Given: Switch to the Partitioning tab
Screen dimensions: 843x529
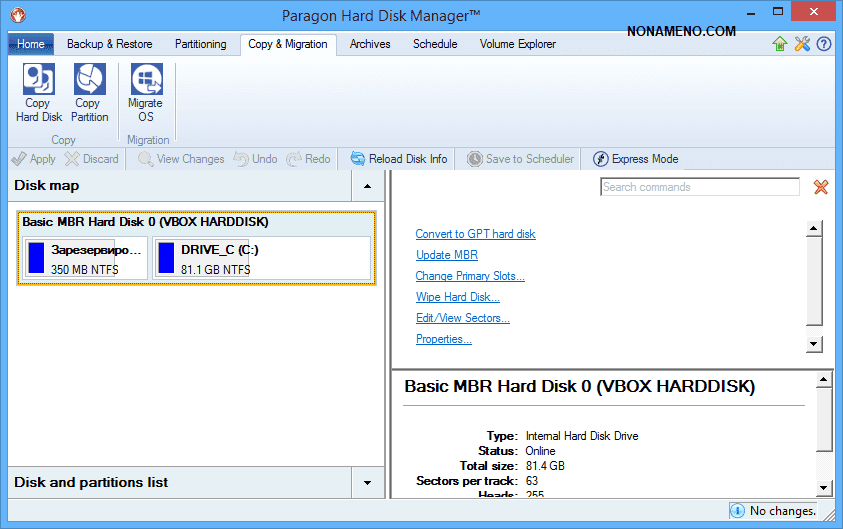Looking at the screenshot, I should click(x=200, y=44).
